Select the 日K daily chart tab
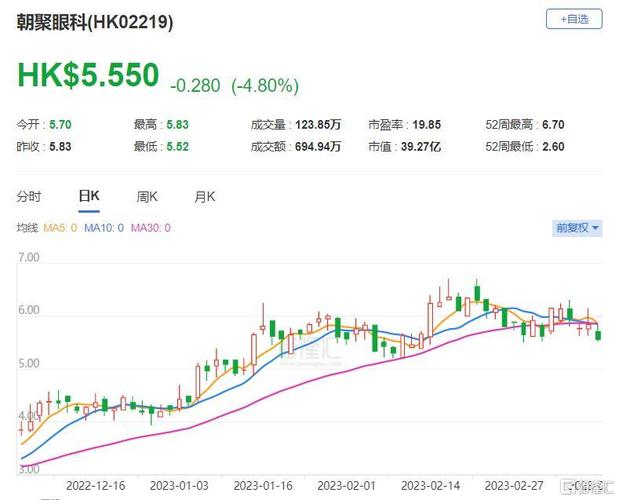Viewport: 619px width, 500px height. pos(89,196)
